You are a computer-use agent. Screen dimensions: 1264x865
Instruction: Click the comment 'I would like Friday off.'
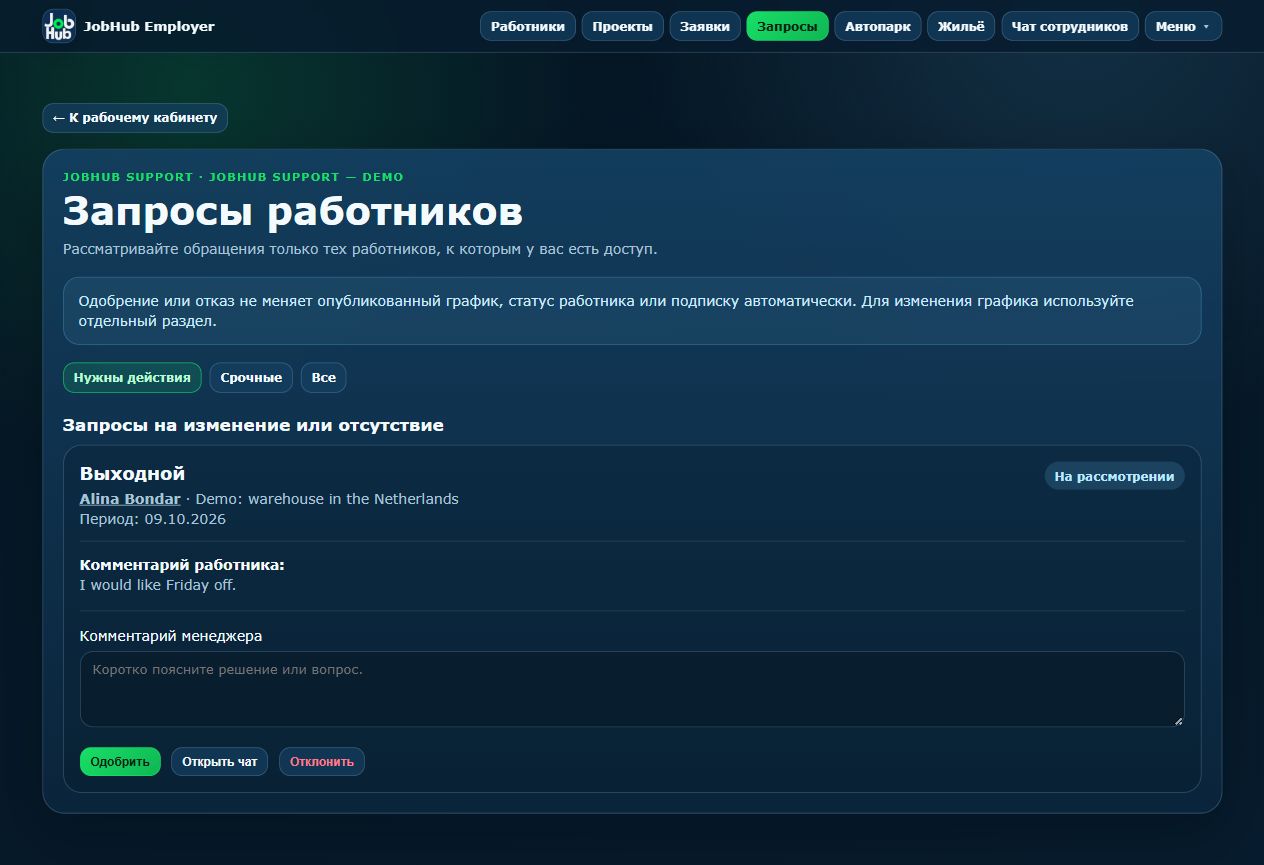[158, 585]
